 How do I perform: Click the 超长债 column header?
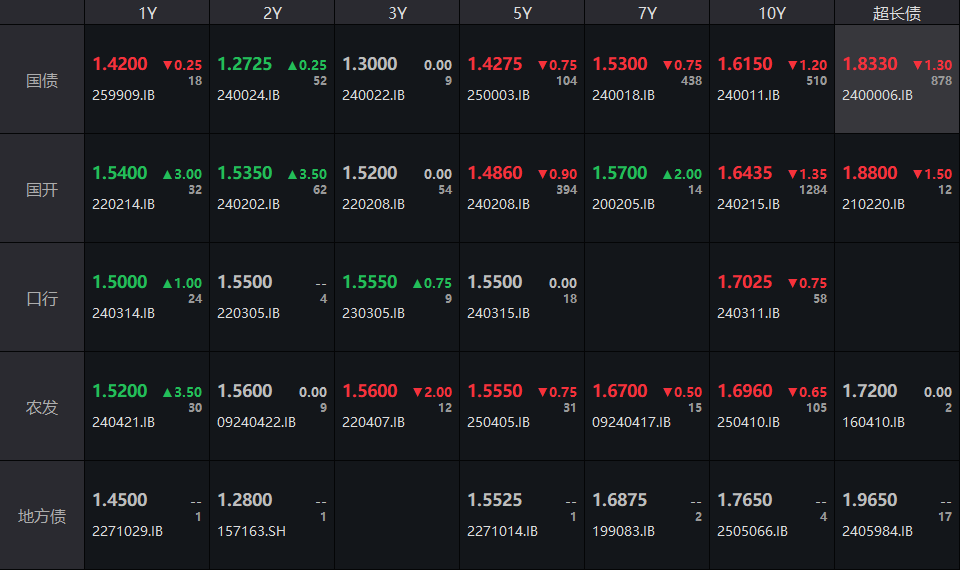897,13
